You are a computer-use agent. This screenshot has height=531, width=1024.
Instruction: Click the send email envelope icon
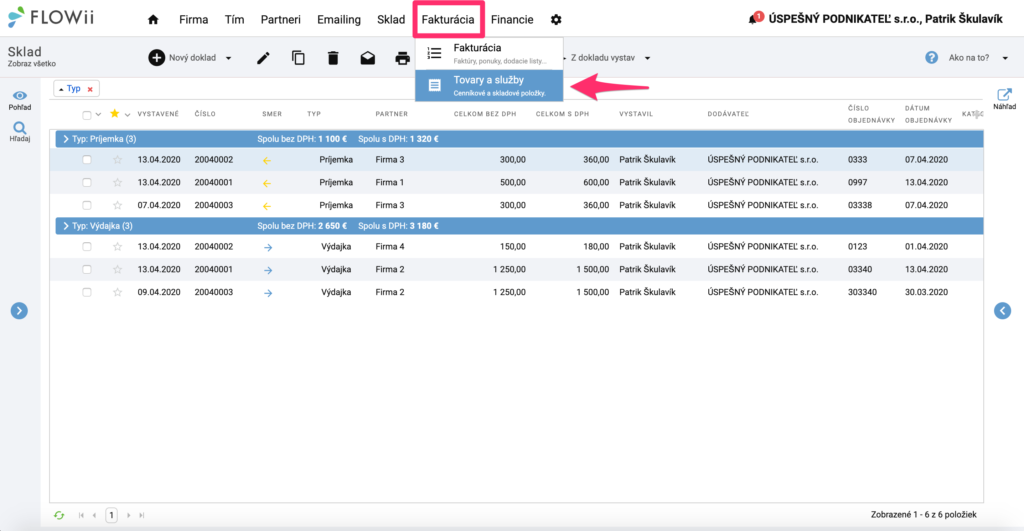pyautogui.click(x=368, y=58)
